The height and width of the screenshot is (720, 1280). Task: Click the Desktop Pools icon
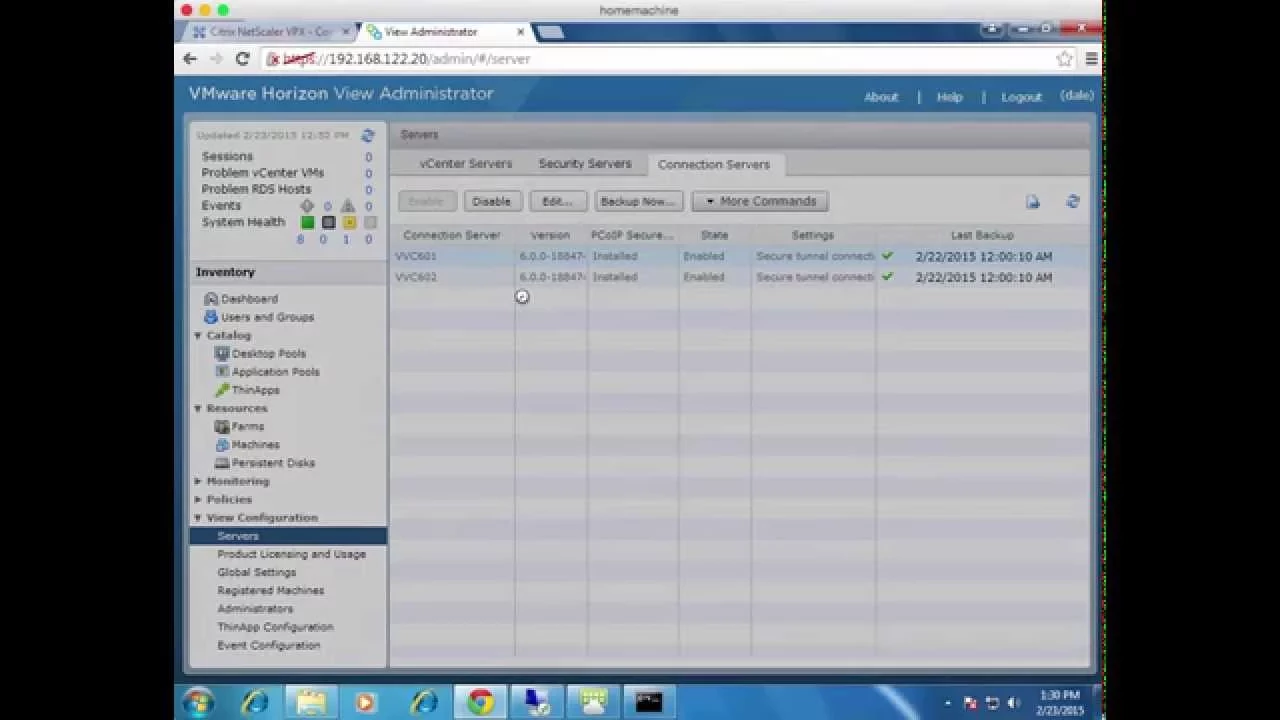pos(222,353)
